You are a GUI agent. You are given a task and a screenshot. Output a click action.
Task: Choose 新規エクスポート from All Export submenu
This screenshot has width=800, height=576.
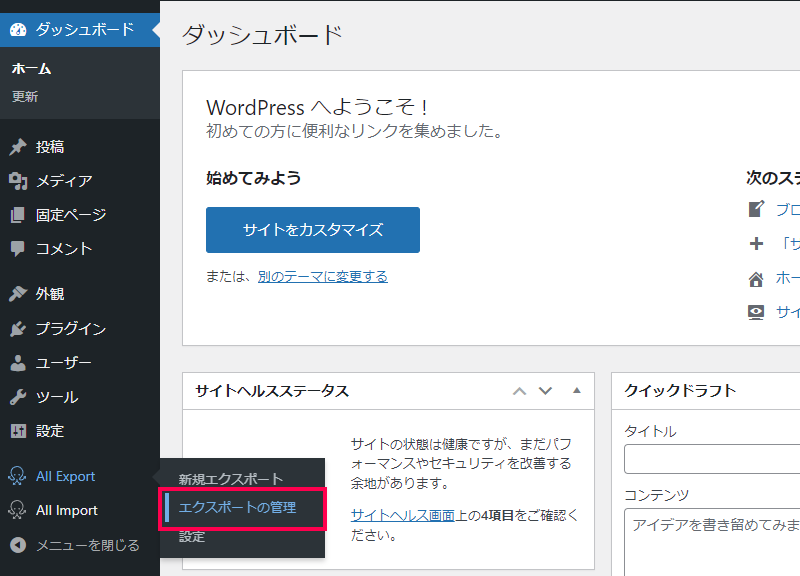[x=230, y=479]
